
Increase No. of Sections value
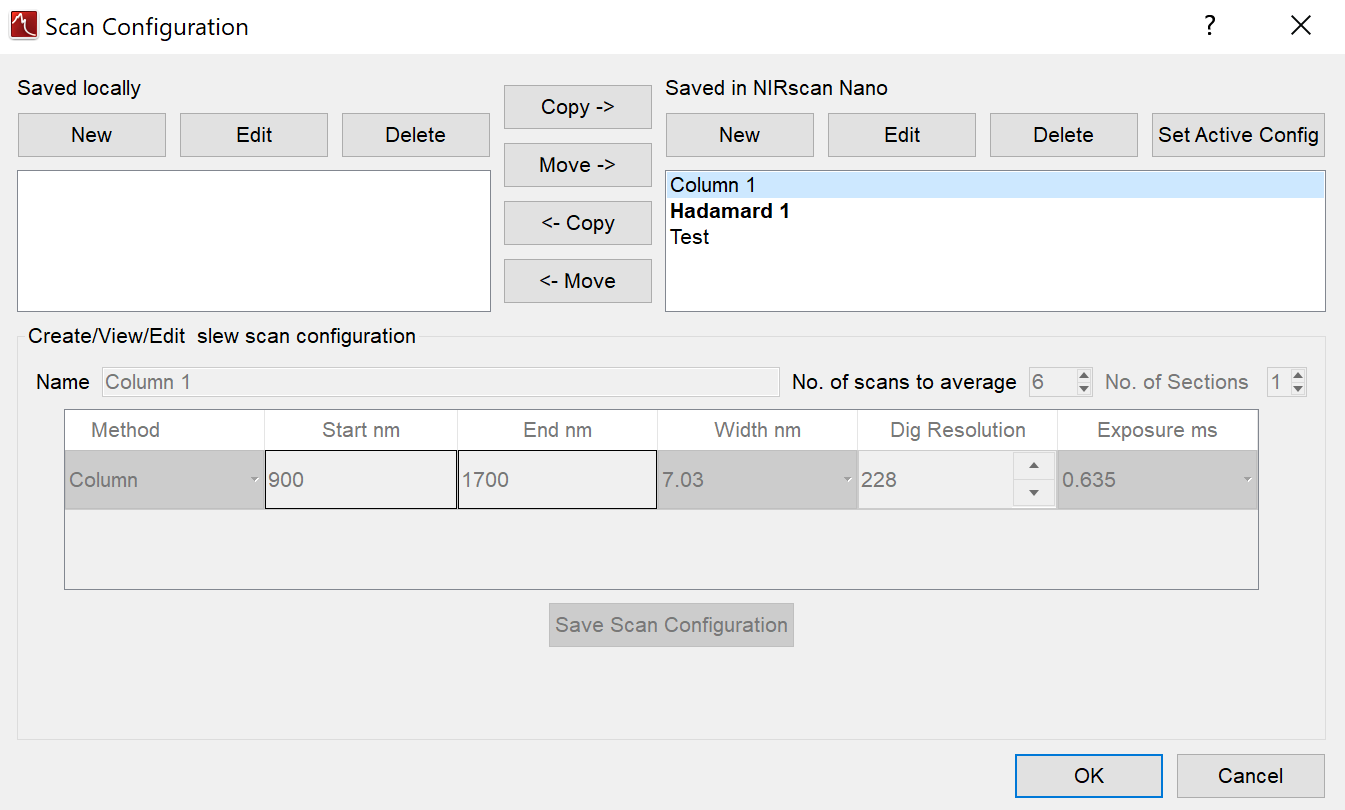pyautogui.click(x=1298, y=376)
